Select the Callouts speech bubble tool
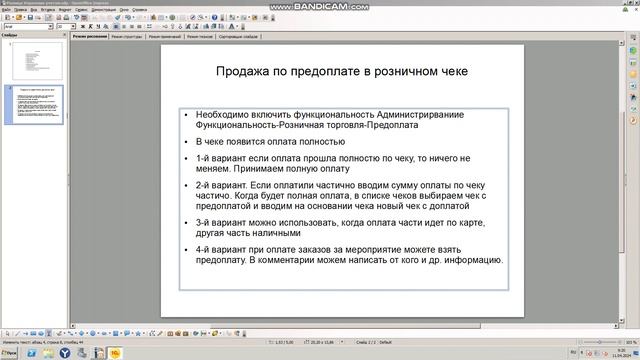The image size is (640, 360). (x=127, y=333)
